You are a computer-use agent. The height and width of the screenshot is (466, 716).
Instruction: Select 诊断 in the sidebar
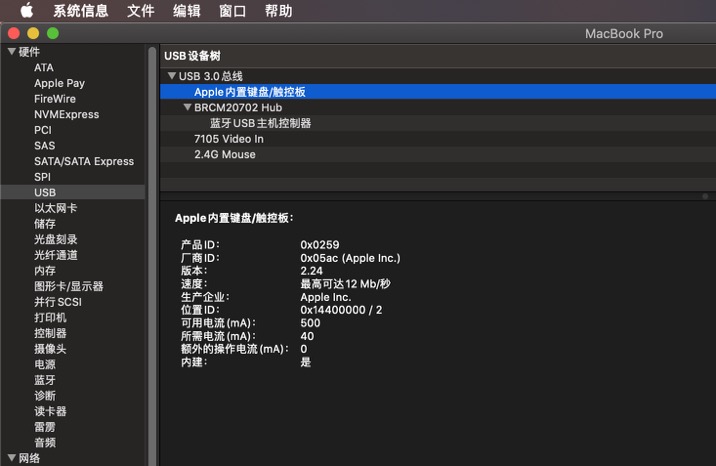tap(45, 395)
